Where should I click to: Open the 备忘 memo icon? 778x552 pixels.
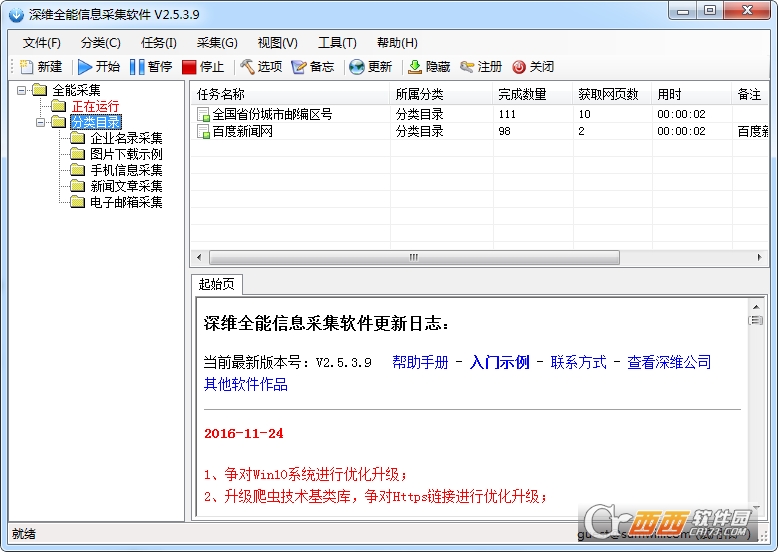[x=298, y=66]
